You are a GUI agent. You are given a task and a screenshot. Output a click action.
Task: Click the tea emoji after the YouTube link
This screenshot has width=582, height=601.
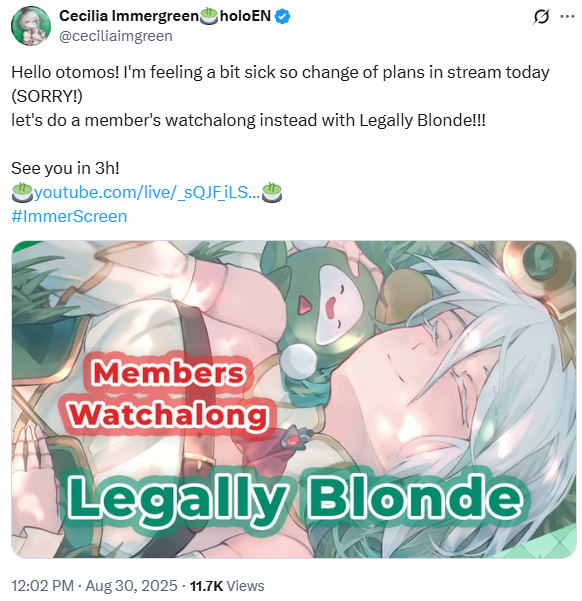pos(271,192)
